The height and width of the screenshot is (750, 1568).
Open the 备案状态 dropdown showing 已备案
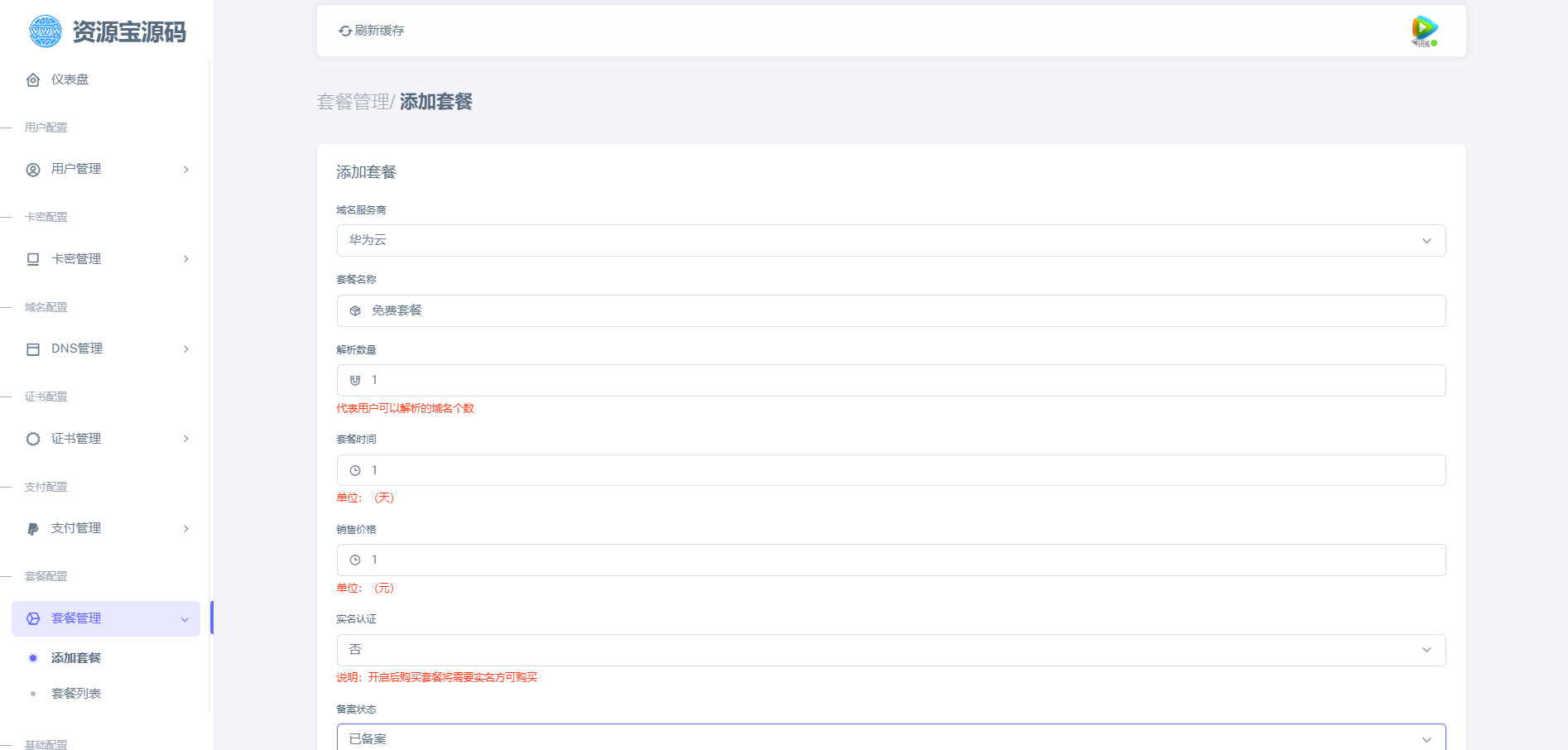891,738
